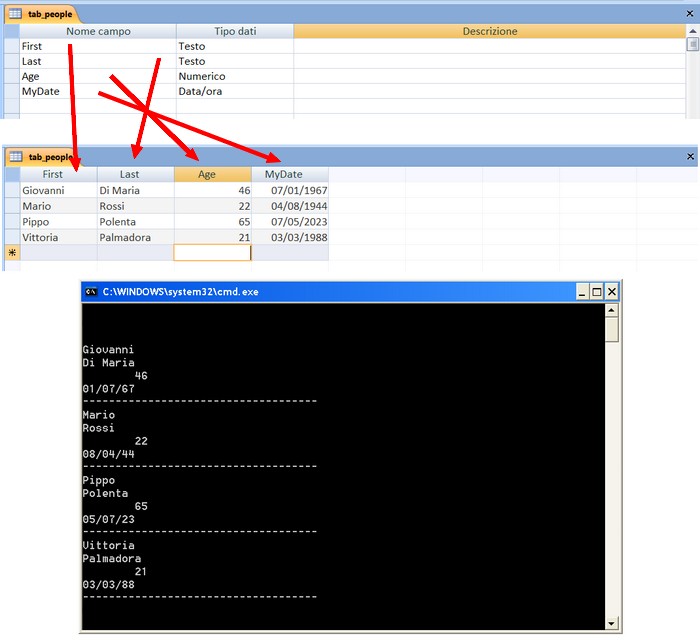Click the Last datasheet column header
The width and height of the screenshot is (700, 644).
136,174
